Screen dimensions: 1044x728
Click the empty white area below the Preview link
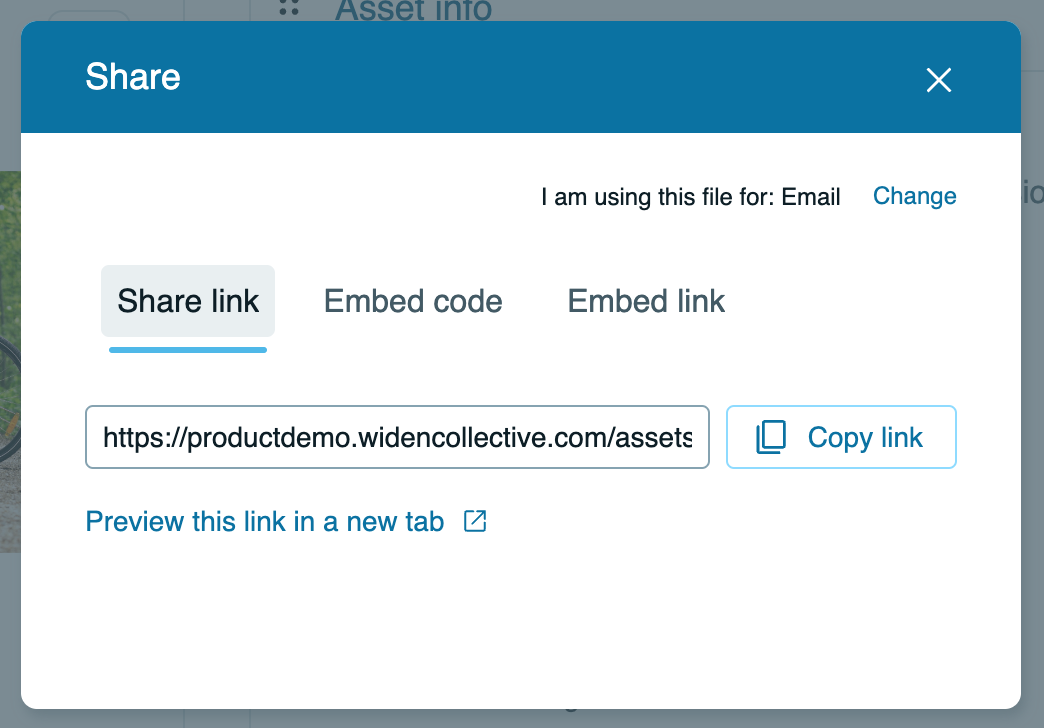520,620
